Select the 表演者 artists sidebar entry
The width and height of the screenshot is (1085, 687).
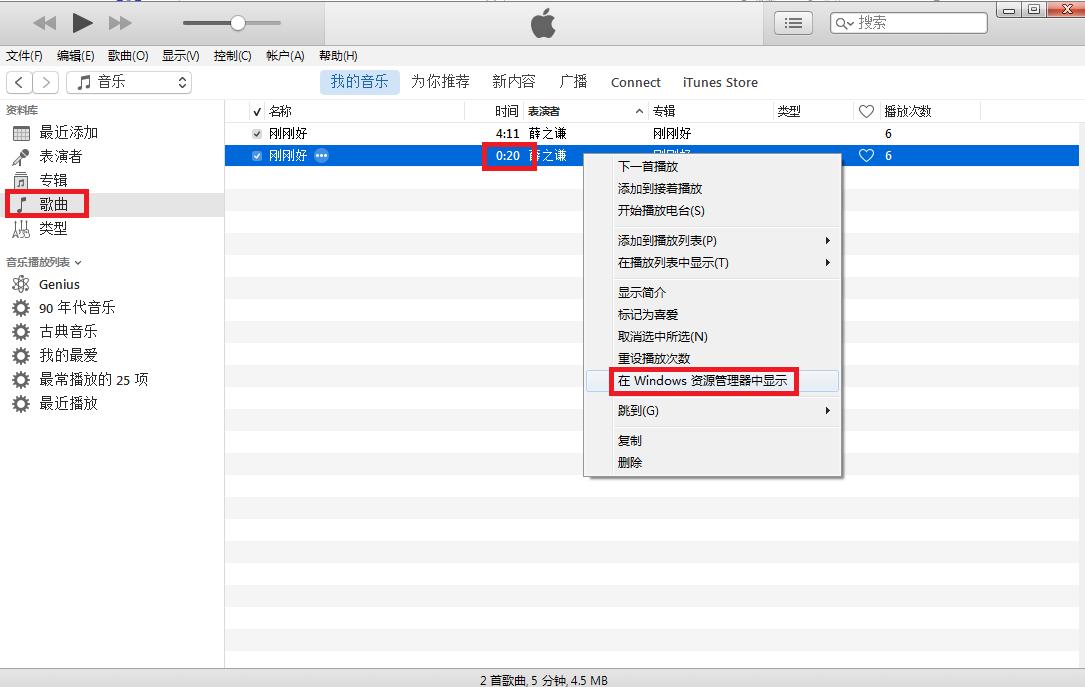pyautogui.click(x=57, y=156)
